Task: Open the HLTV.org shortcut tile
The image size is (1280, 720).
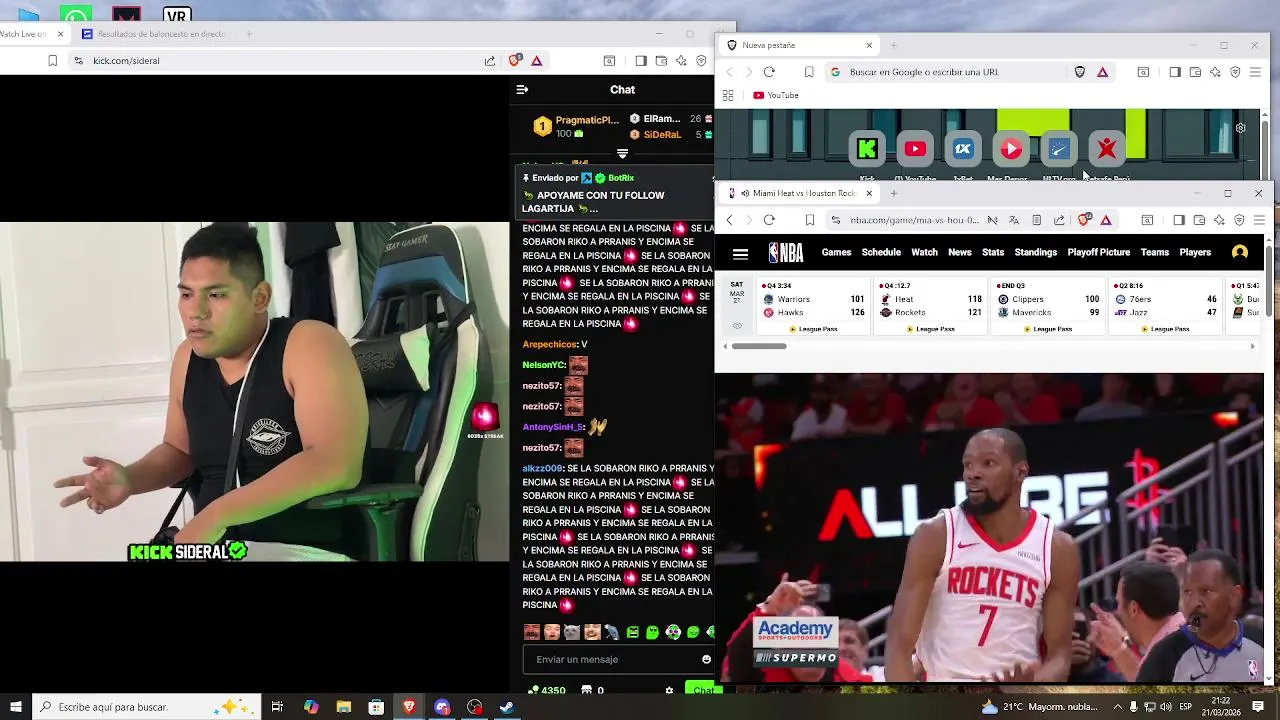Action: (x=1059, y=149)
